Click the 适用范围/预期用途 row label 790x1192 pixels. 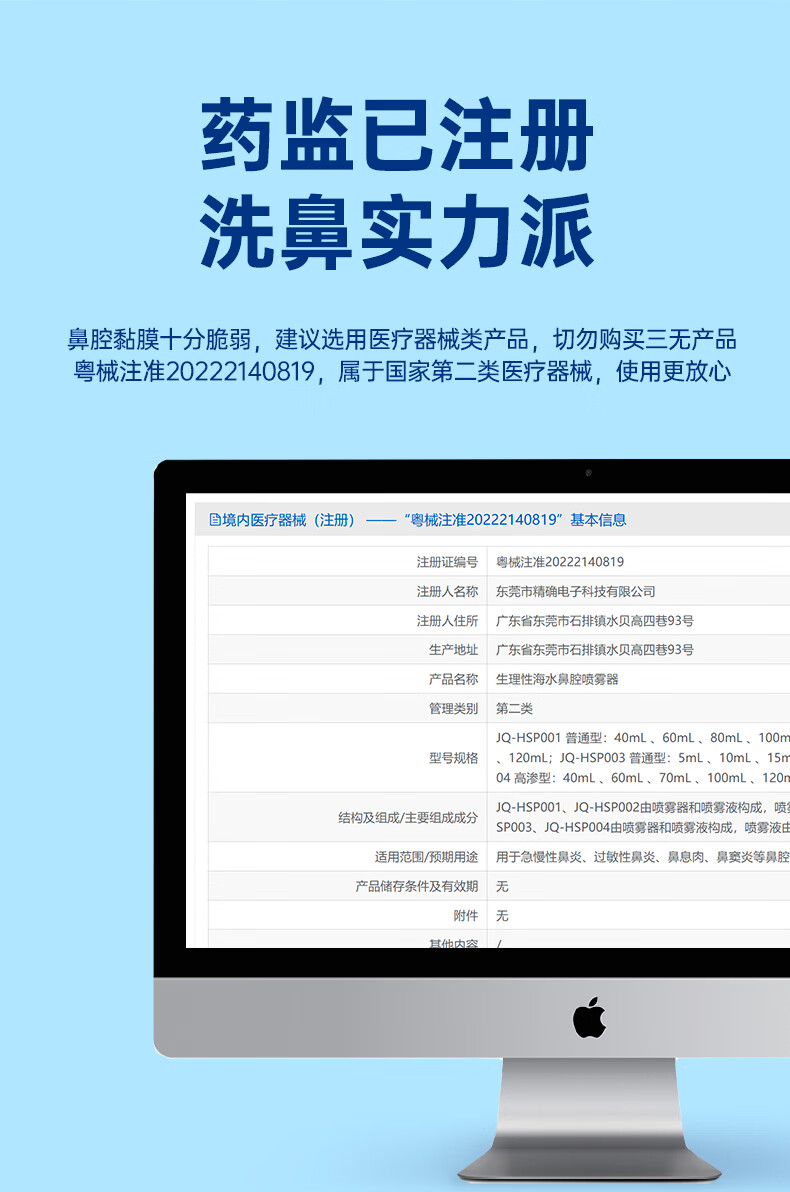tap(419, 857)
